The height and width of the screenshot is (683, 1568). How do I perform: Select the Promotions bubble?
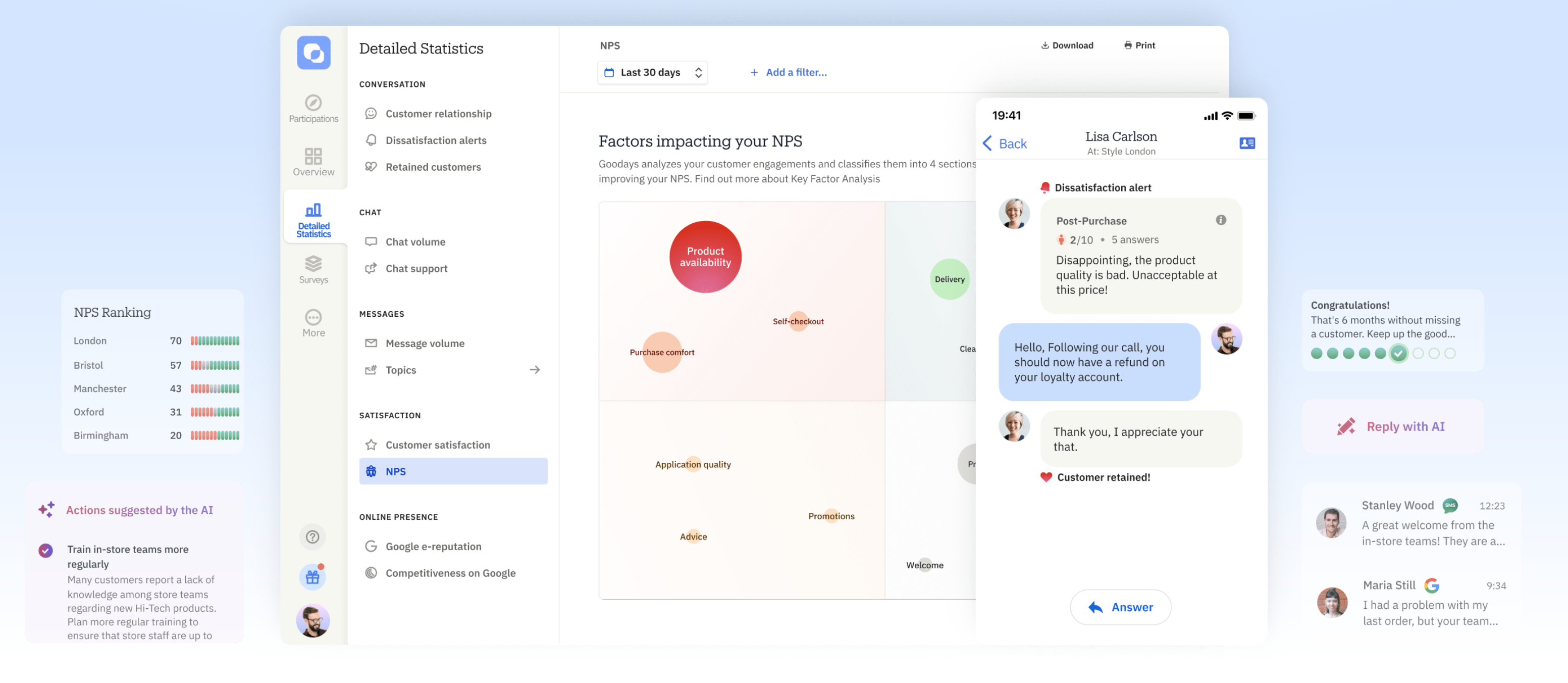point(831,516)
